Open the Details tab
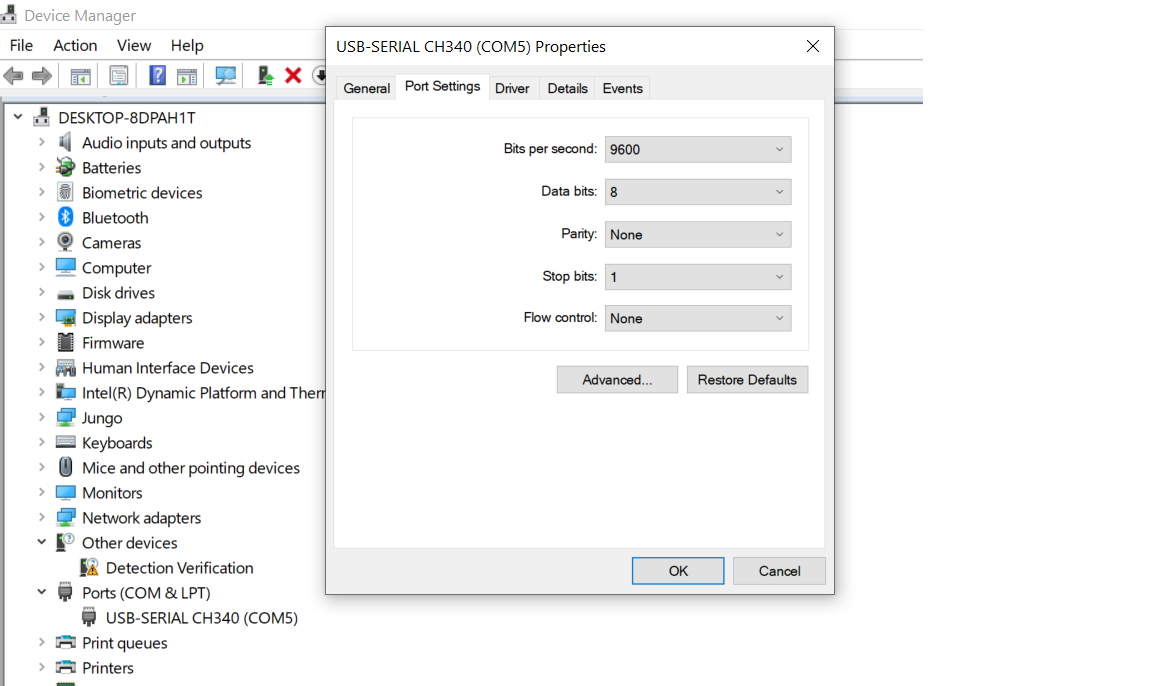 tap(567, 88)
